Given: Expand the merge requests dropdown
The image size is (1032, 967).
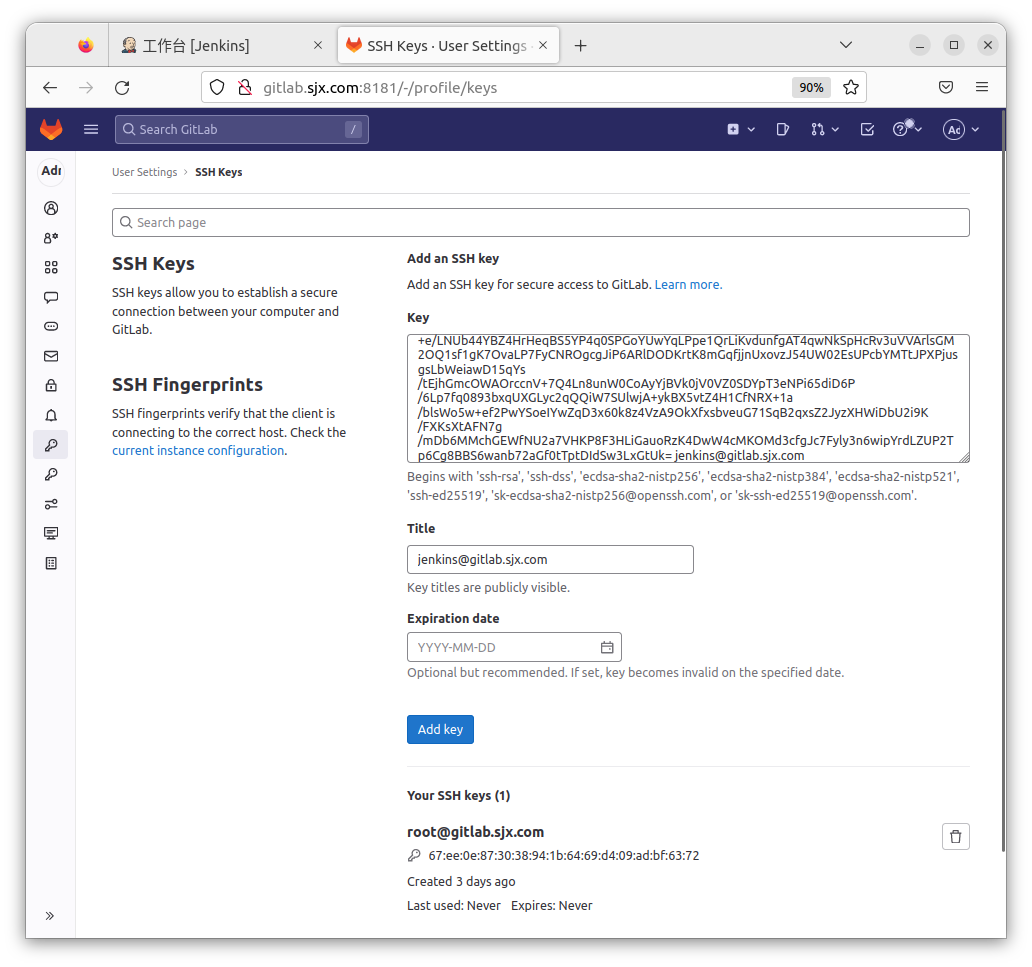Looking at the screenshot, I should coord(824,129).
